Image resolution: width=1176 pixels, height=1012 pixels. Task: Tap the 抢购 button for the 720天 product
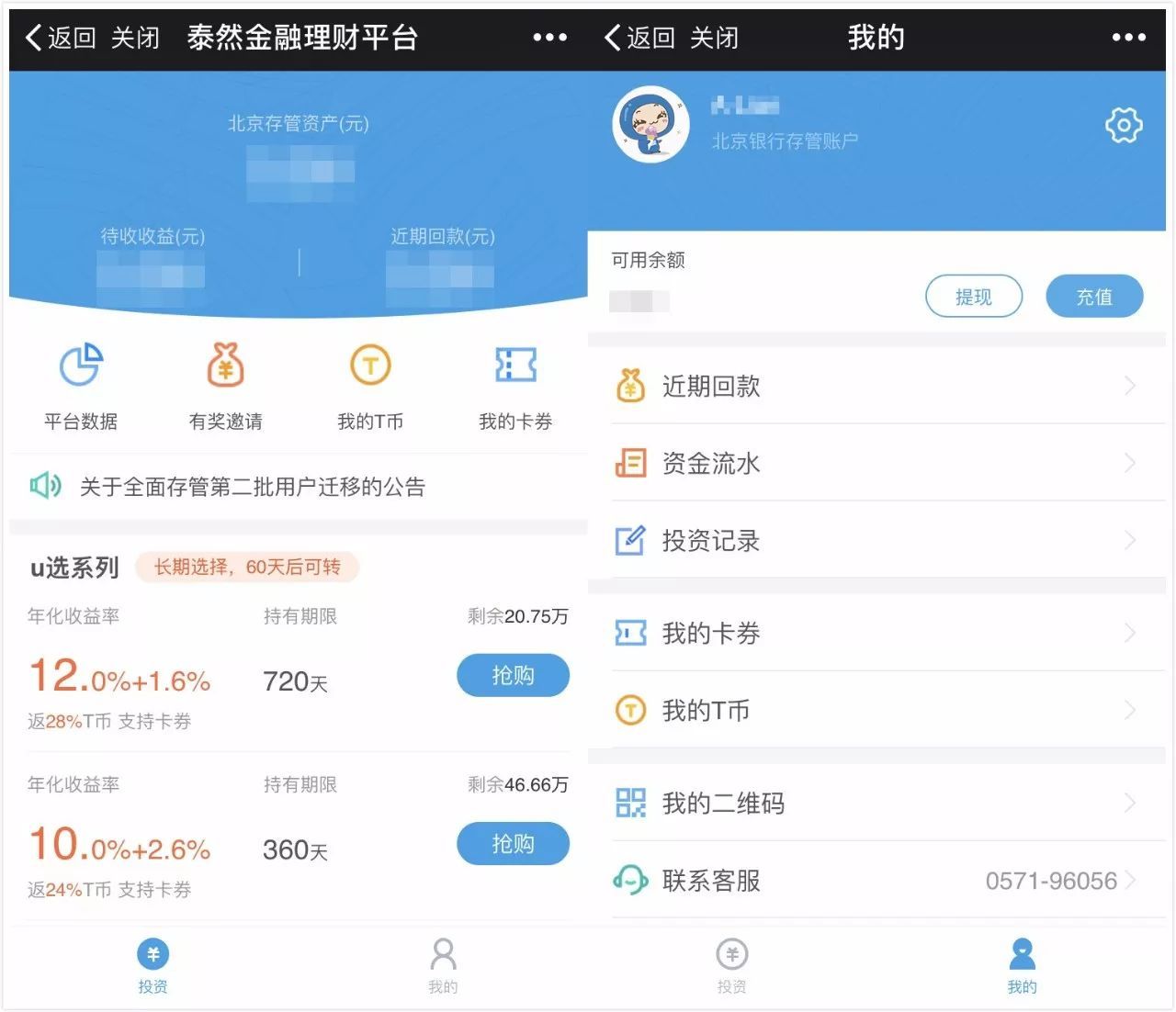point(513,675)
